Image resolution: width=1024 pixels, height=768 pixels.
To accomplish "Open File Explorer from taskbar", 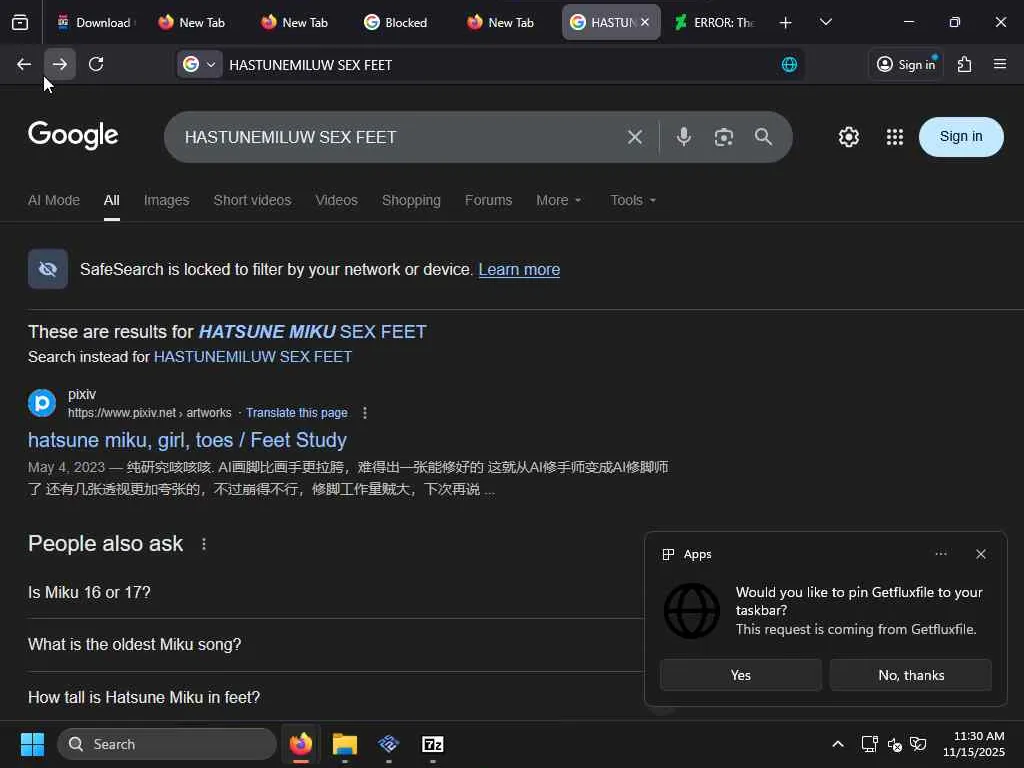I will (345, 744).
